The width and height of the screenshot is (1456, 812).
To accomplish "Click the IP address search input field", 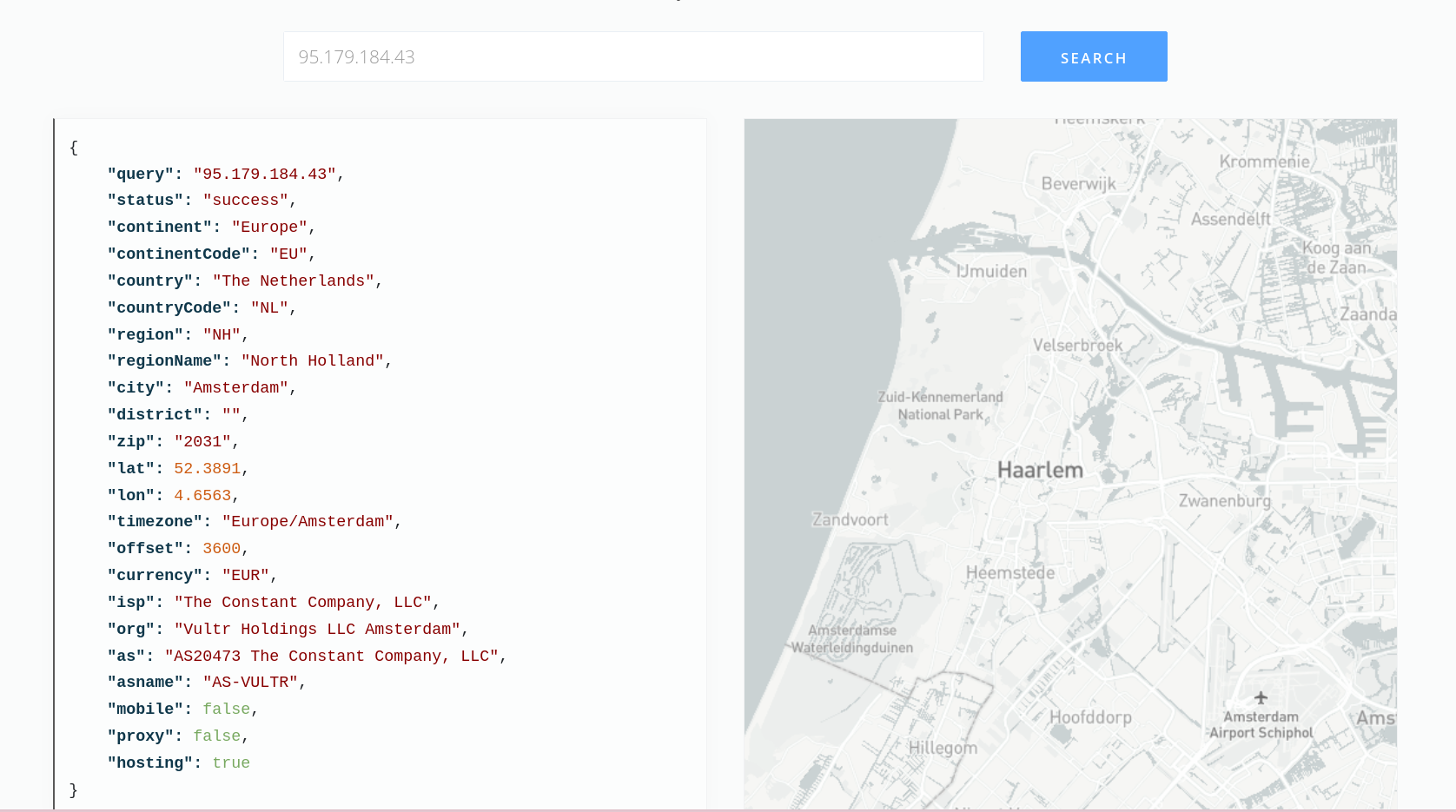I will (632, 57).
